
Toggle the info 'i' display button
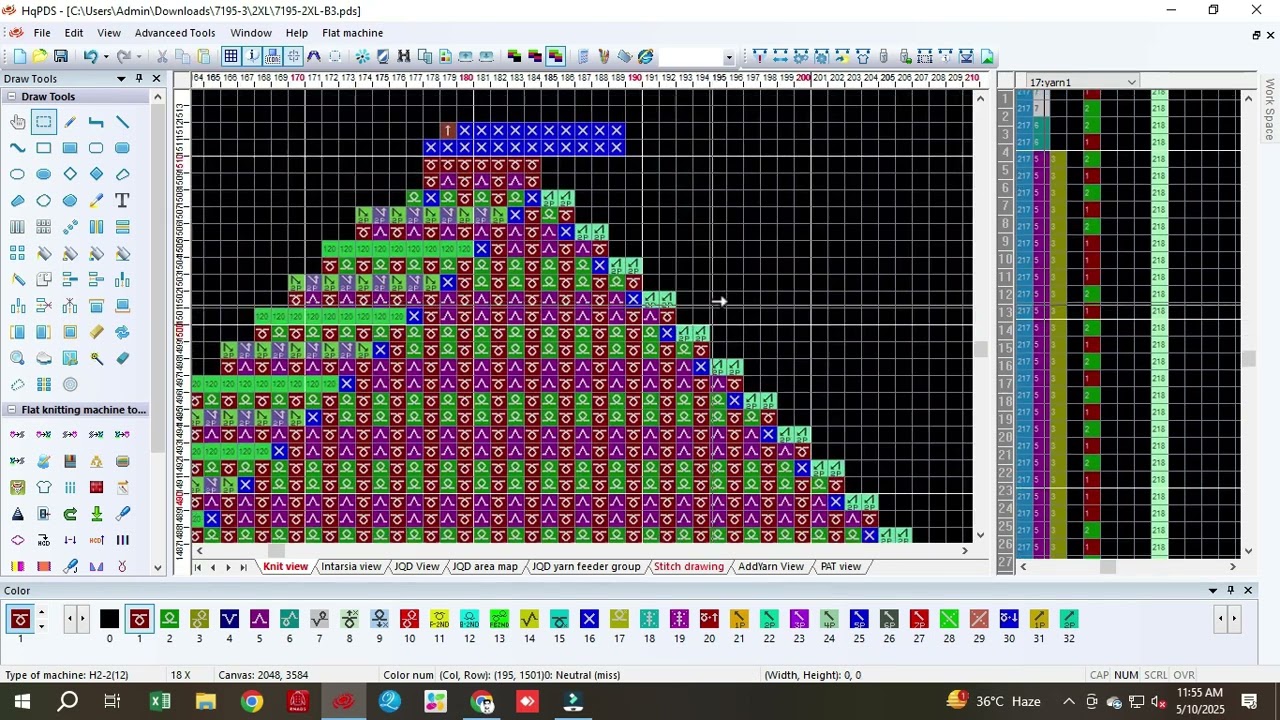(x=252, y=57)
